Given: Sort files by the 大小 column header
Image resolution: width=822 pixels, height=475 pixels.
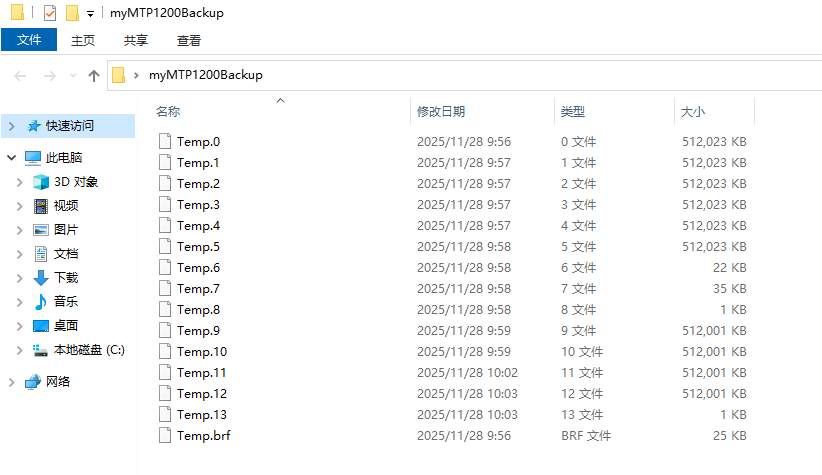Looking at the screenshot, I should point(692,112).
